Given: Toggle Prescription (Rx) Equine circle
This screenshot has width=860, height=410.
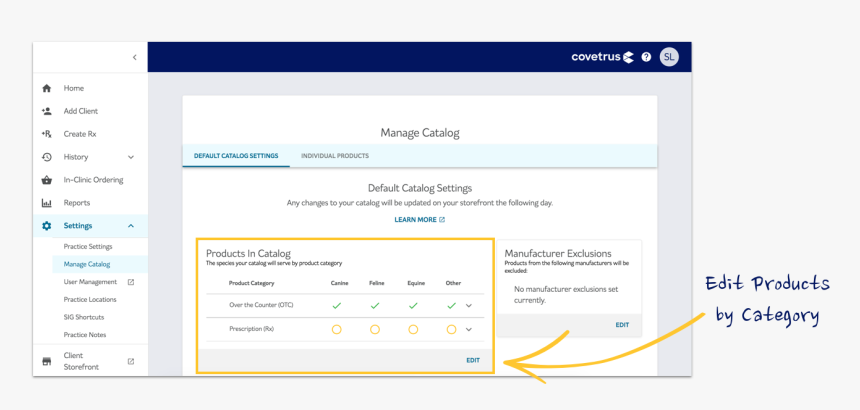Looking at the screenshot, I should (x=413, y=329).
